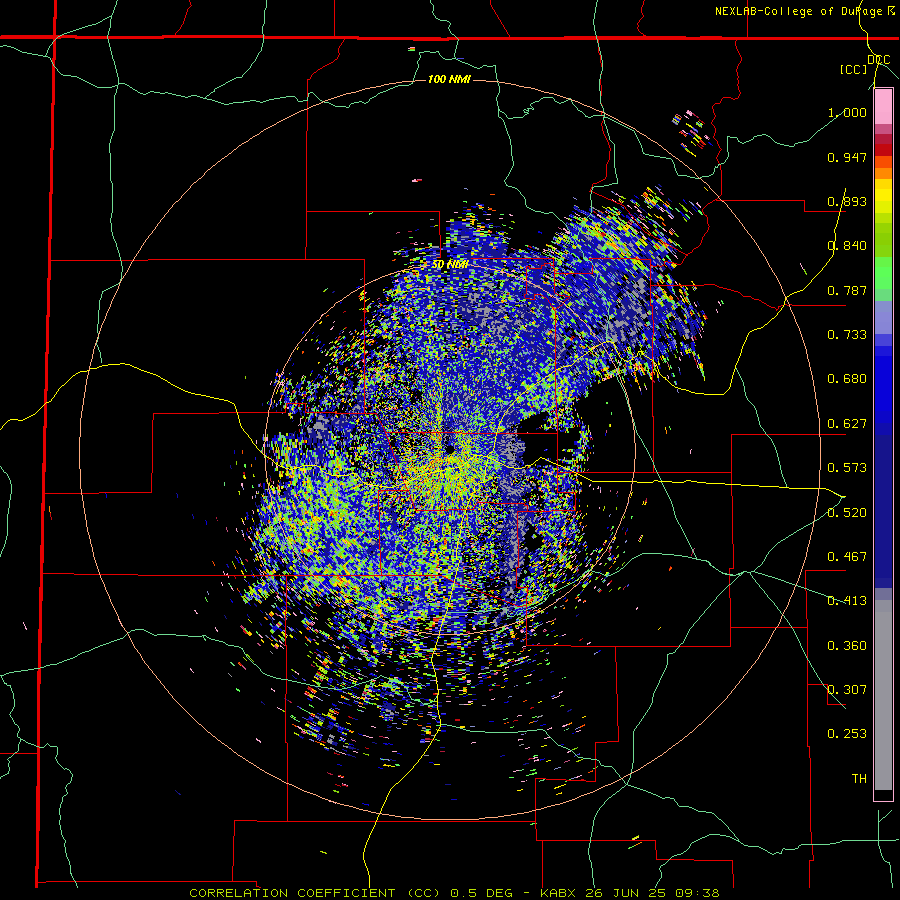This screenshot has width=900, height=900.
Task: Click the 0.573 color scale label
Action: 847,468
